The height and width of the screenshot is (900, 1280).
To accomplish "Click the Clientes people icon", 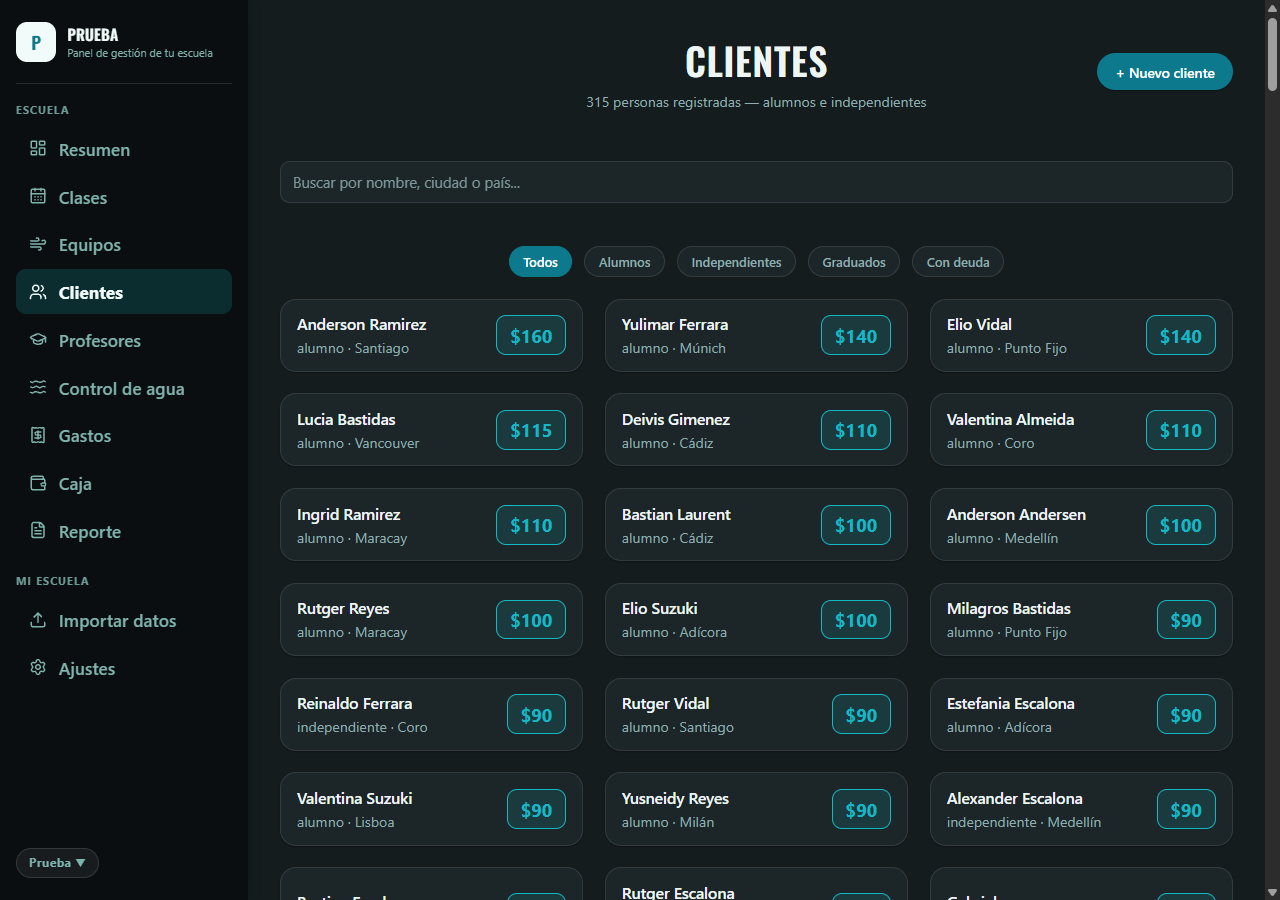I will pyautogui.click(x=38, y=292).
